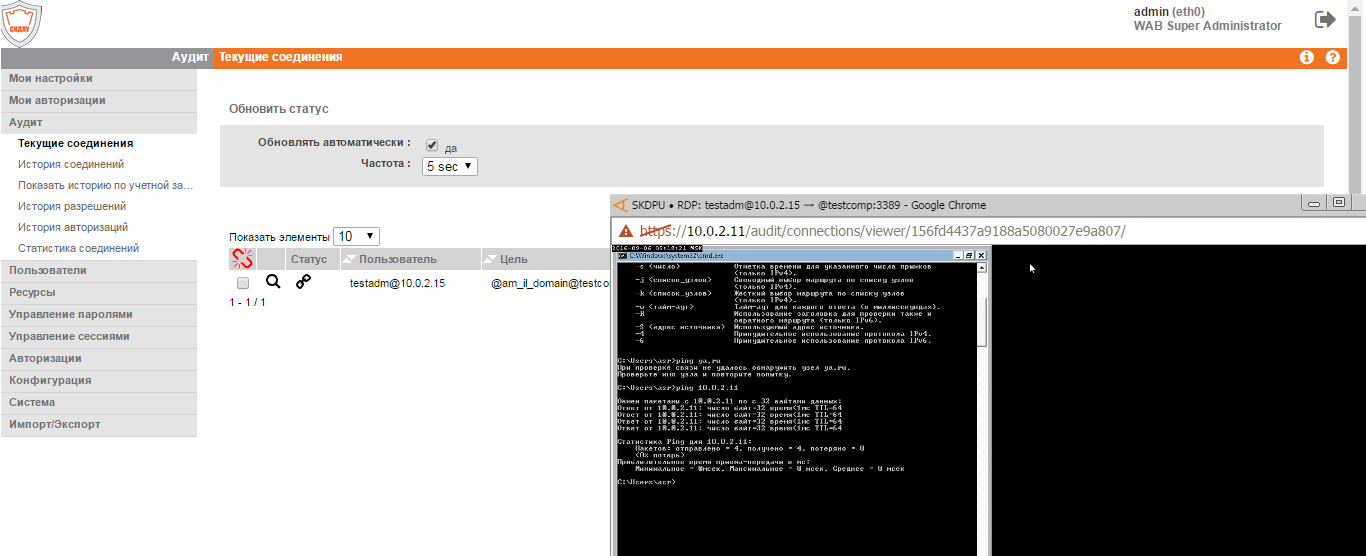Image resolution: width=1366 pixels, height=556 pixels.
Task: Click 'WAB Super Administrator' profile text
Action: coord(1207,26)
